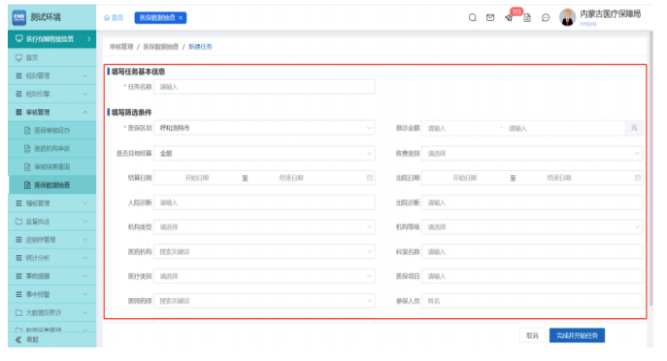Open the 医保区划 dropdown showing 呼和浩特市
The image size is (667, 361).
click(x=264, y=128)
